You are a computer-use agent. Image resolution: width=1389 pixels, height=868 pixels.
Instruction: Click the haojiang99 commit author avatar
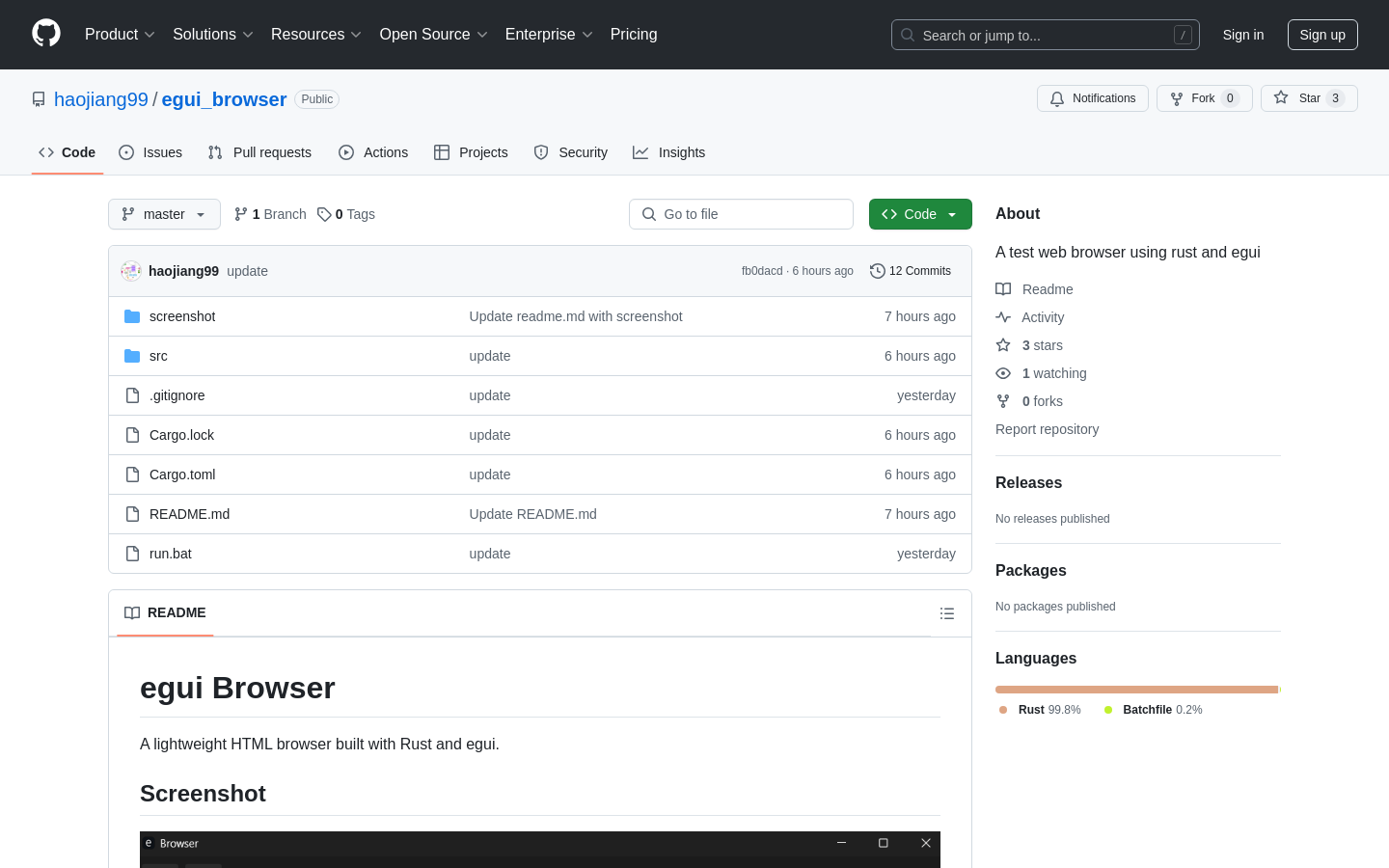[131, 271]
